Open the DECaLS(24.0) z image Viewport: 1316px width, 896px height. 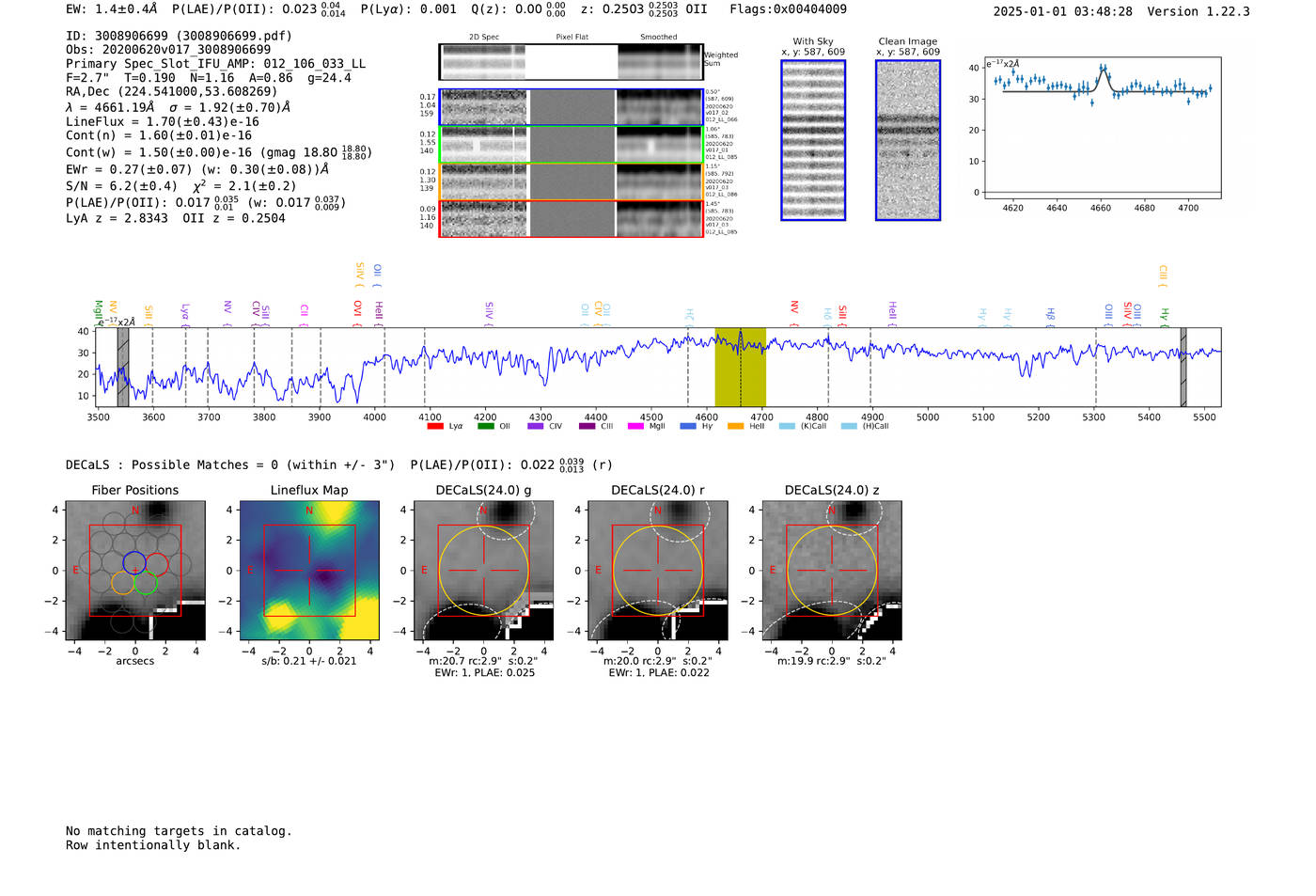pyautogui.click(x=832, y=571)
